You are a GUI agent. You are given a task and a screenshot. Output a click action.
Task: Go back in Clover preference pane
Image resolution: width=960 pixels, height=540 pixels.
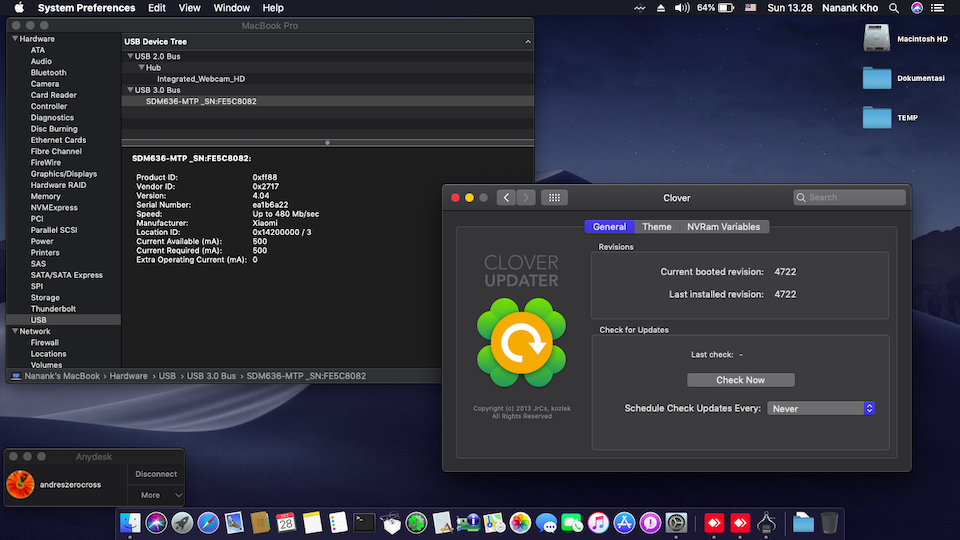coord(506,198)
